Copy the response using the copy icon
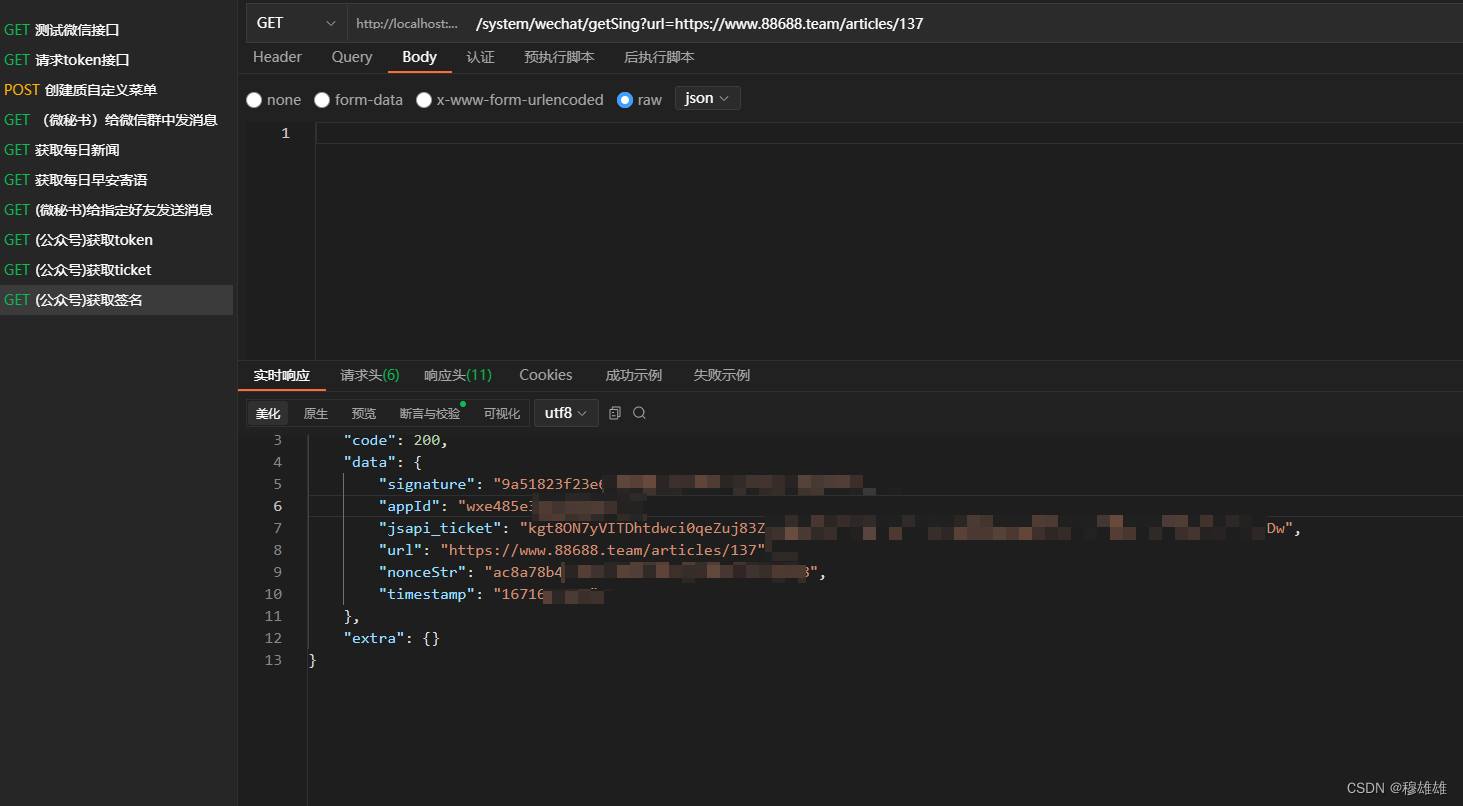The image size is (1463, 806). 615,413
